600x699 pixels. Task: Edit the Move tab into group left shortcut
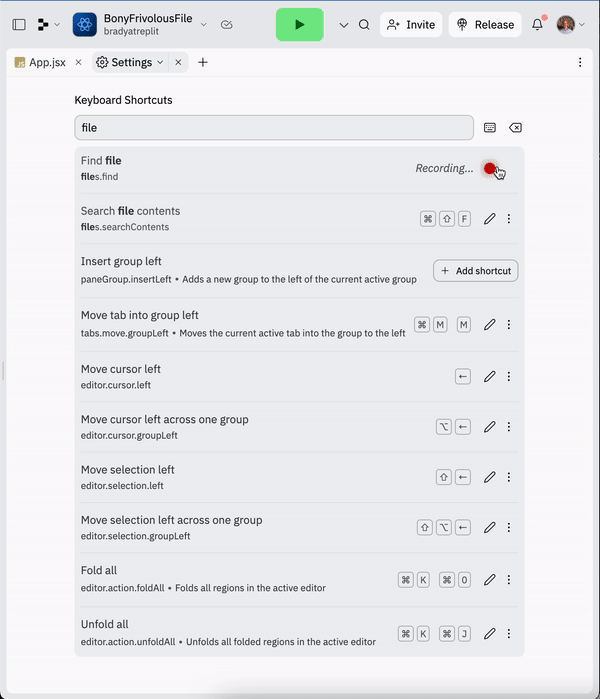[490, 325]
